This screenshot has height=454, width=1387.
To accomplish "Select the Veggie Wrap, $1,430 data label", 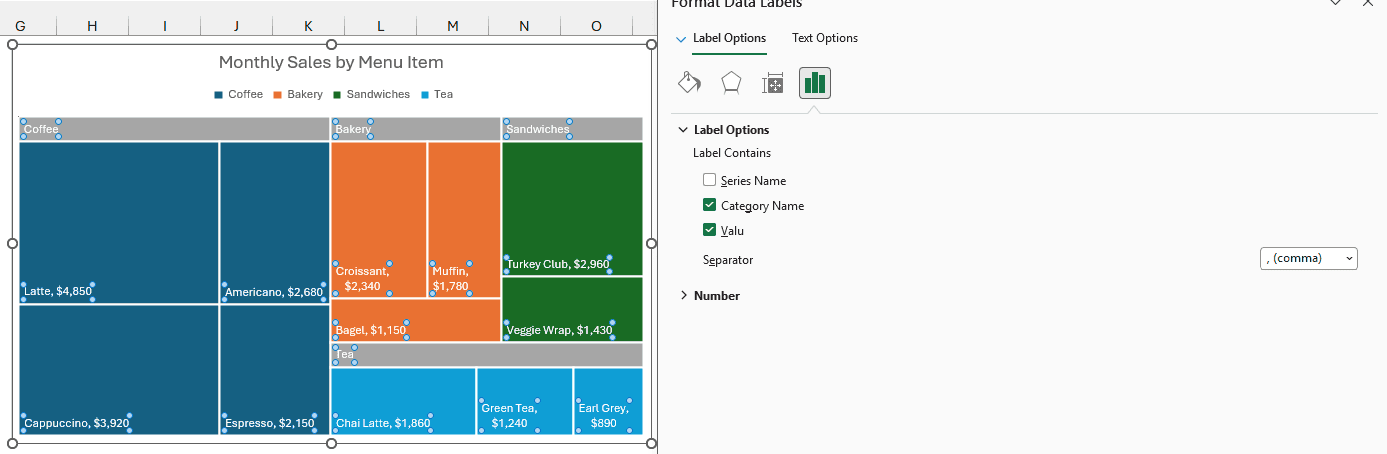I will point(559,330).
